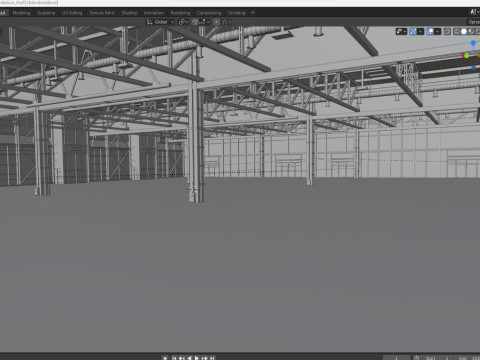Jump to the previous keyframe
This screenshot has width=480, height=360.
182,358
